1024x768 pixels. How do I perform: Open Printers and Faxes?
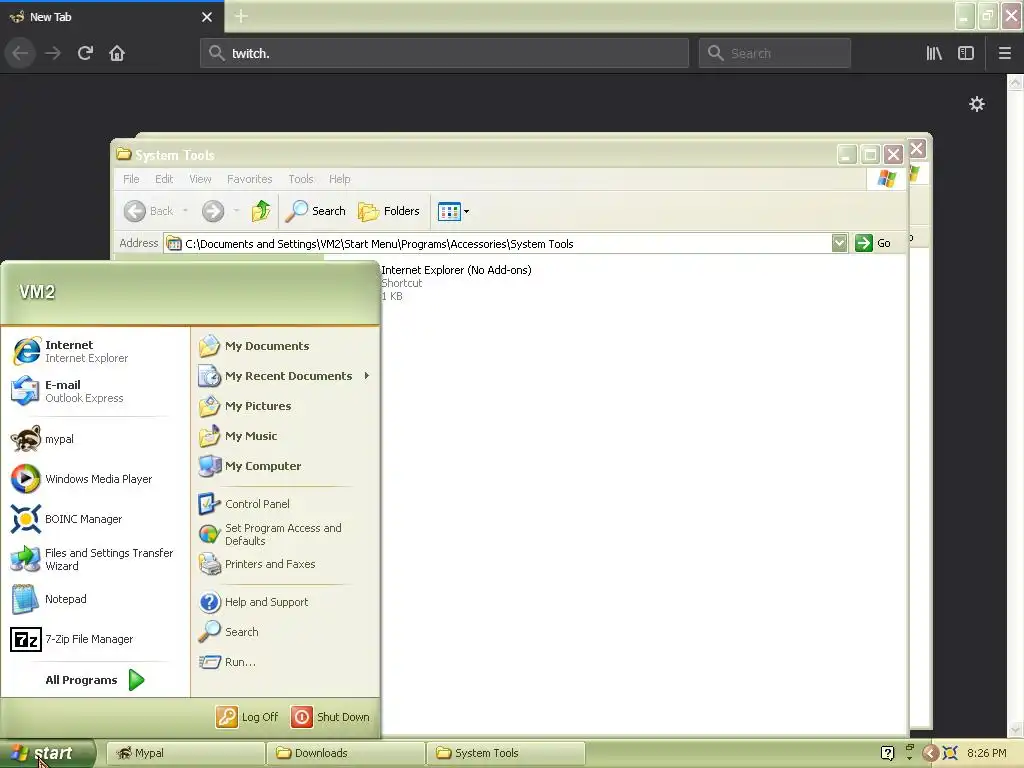tap(285, 564)
